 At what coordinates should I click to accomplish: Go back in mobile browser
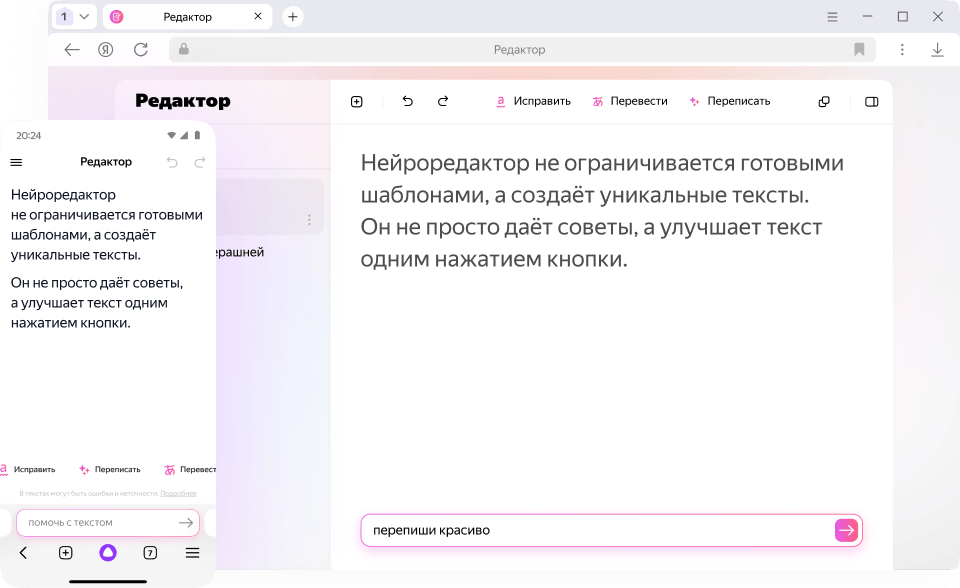coord(23,553)
